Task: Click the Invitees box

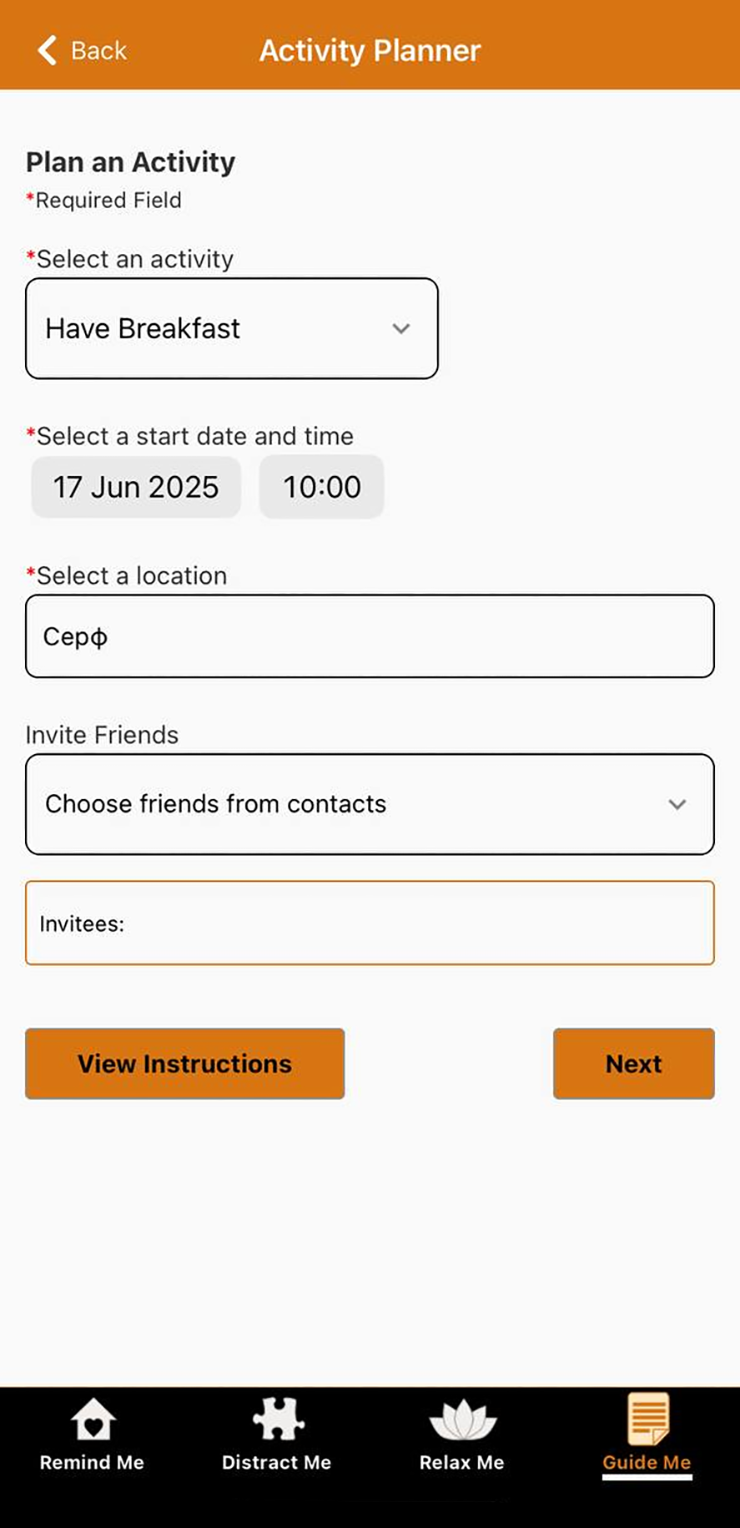Action: (x=370, y=923)
